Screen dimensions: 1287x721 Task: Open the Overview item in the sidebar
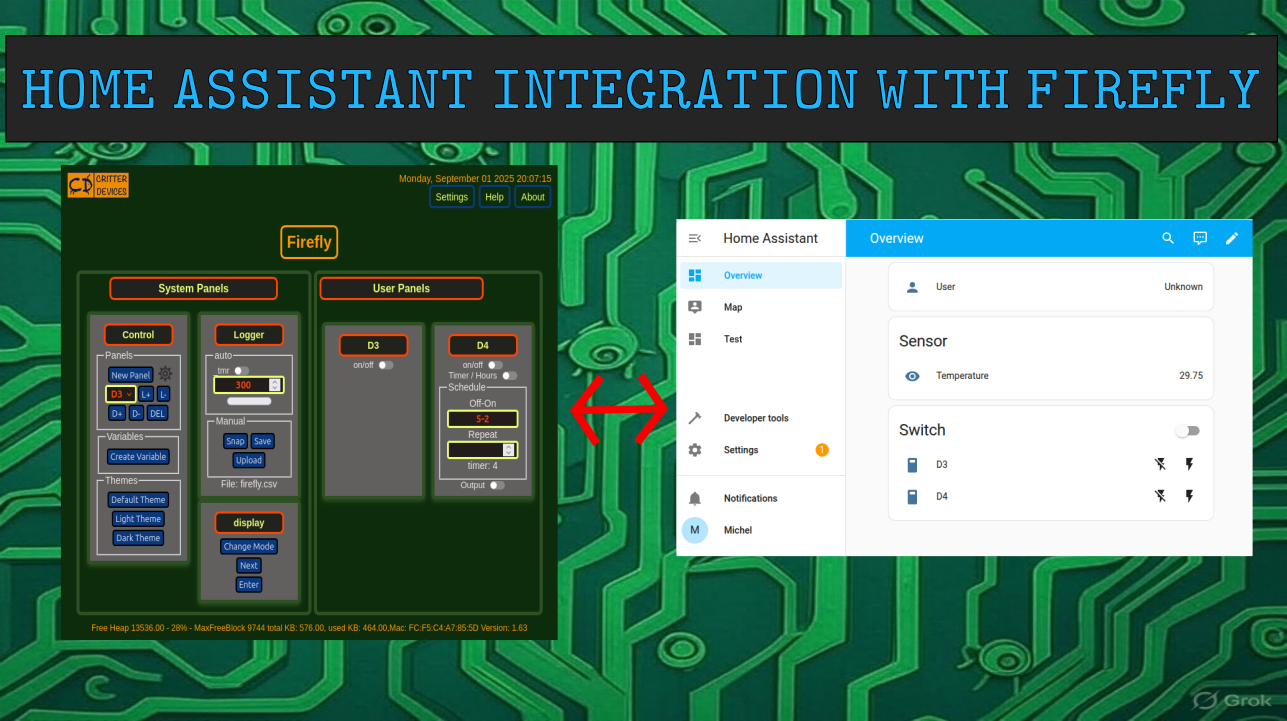[761, 275]
